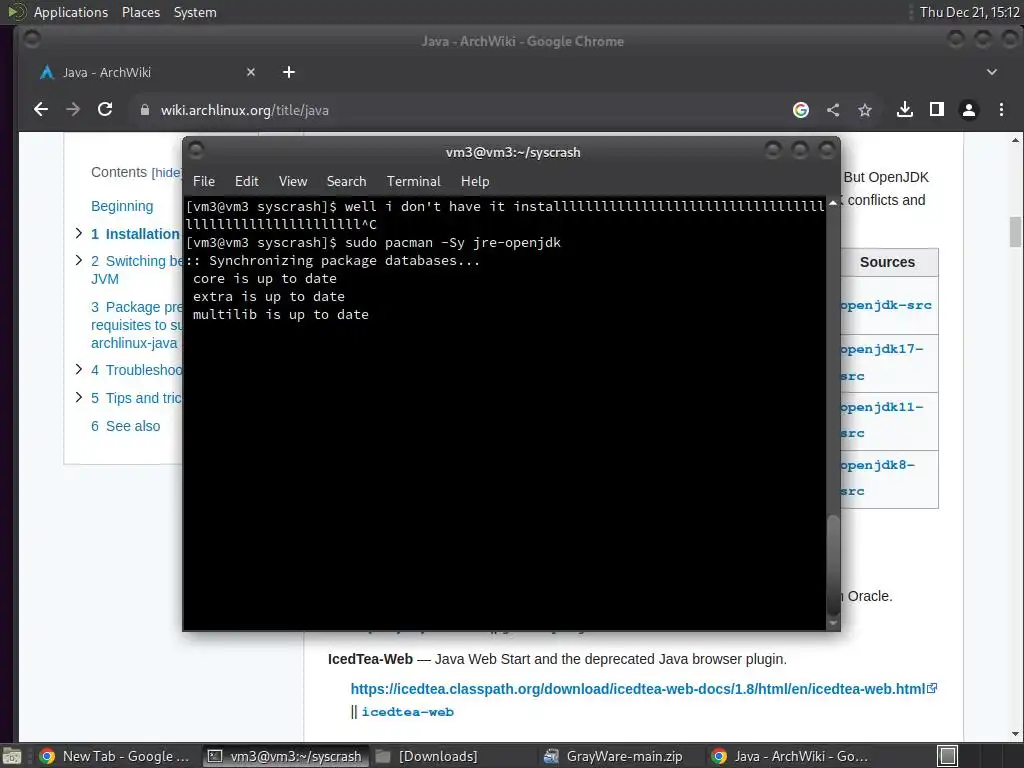Click the ArchWiki favicon on the tab
Image resolution: width=1024 pixels, height=768 pixels.
coord(46,72)
